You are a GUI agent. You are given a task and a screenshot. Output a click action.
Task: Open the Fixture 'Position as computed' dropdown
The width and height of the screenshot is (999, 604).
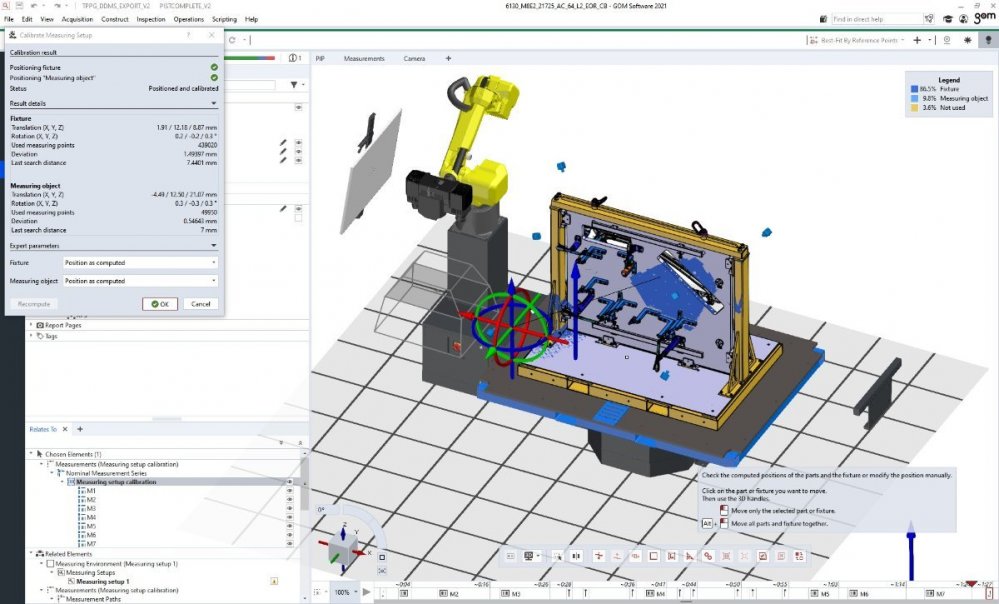point(141,262)
